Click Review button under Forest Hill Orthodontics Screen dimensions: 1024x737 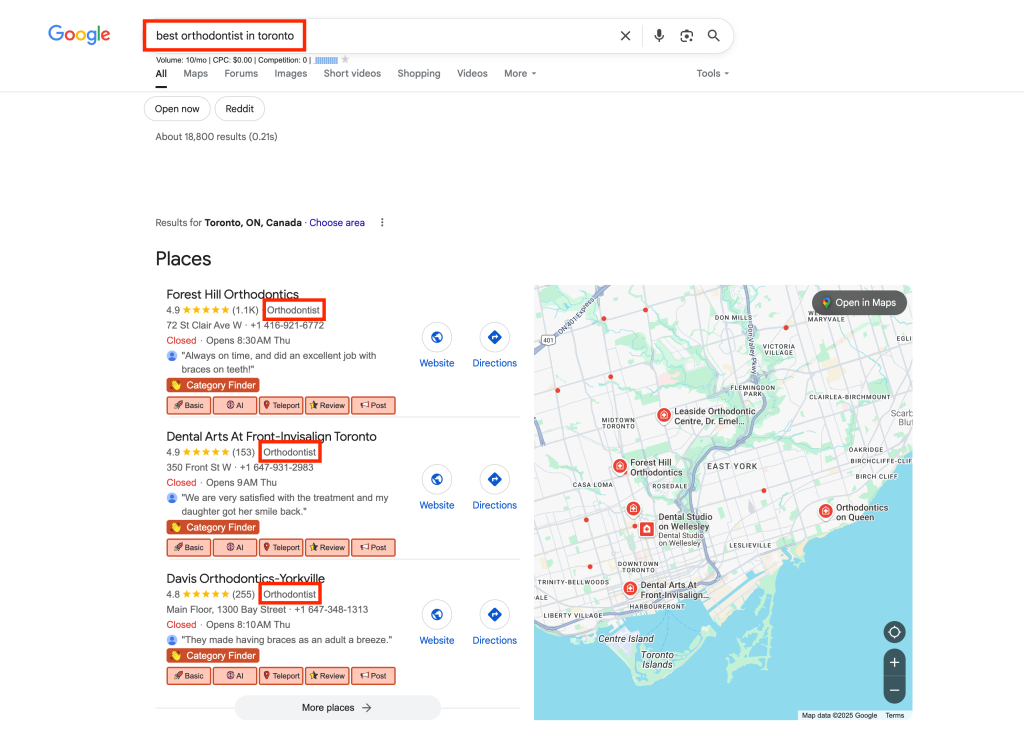pyautogui.click(x=327, y=405)
